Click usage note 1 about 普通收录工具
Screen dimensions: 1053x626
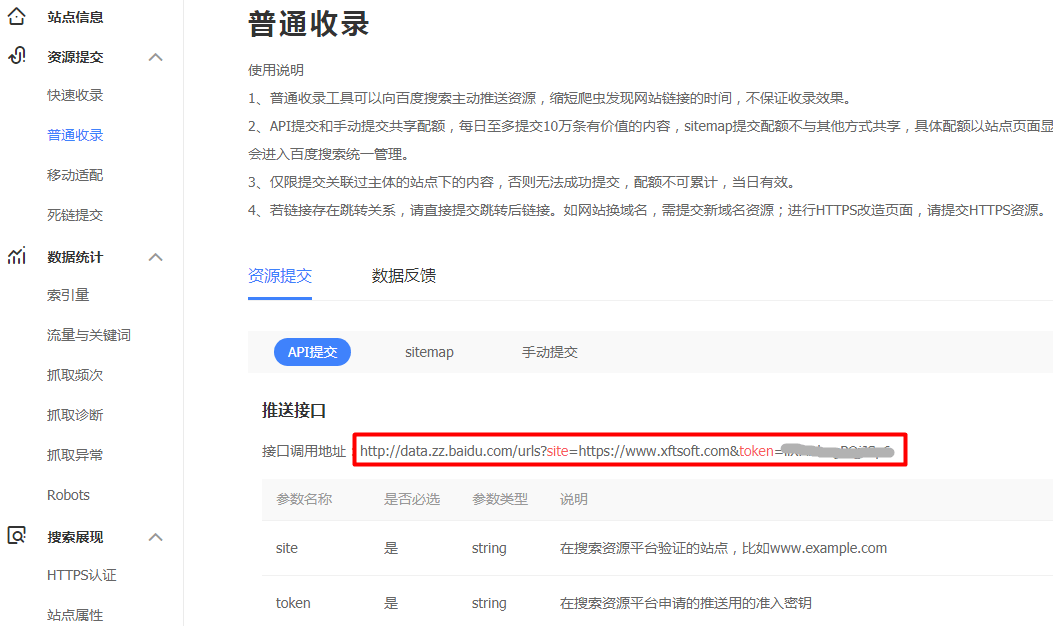click(x=550, y=98)
